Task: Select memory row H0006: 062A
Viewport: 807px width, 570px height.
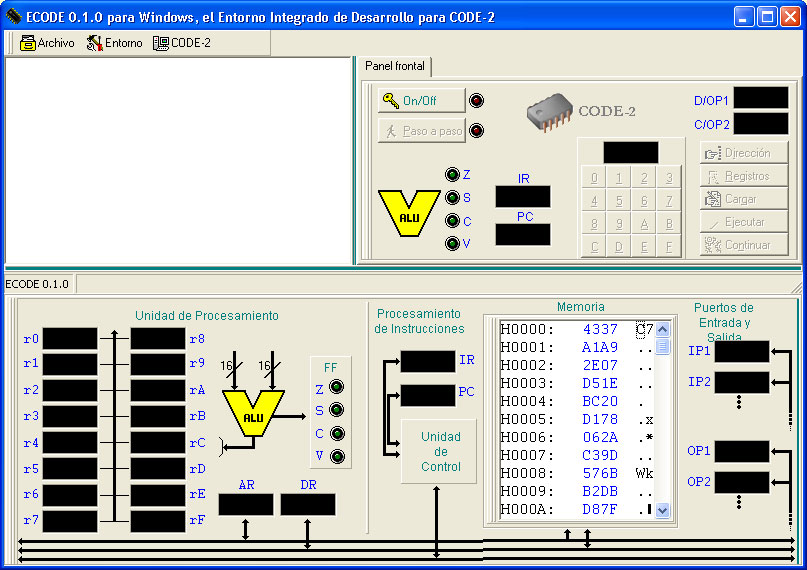Action: click(x=576, y=437)
